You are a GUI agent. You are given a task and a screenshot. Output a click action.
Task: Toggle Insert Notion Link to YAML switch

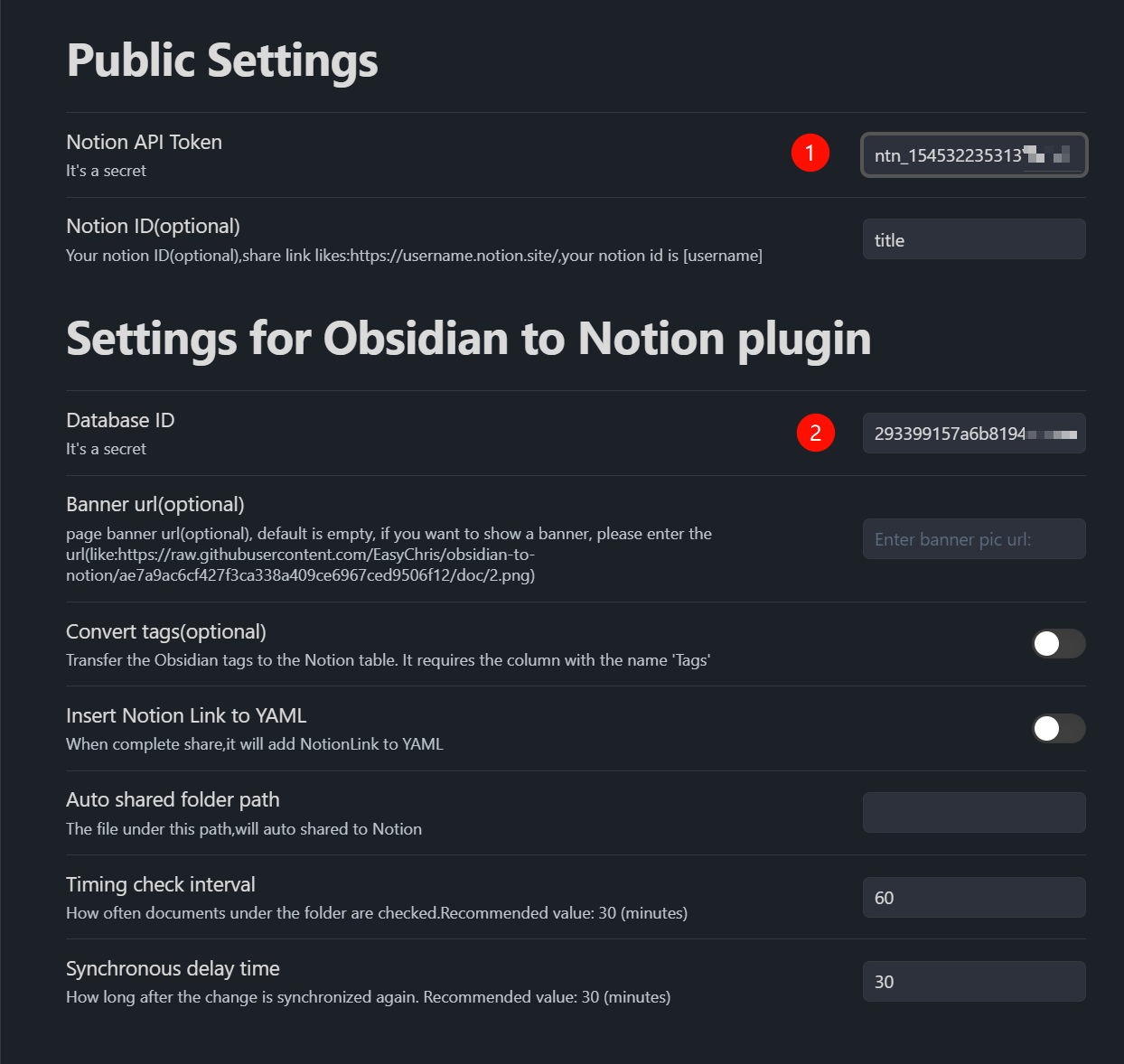1058,729
